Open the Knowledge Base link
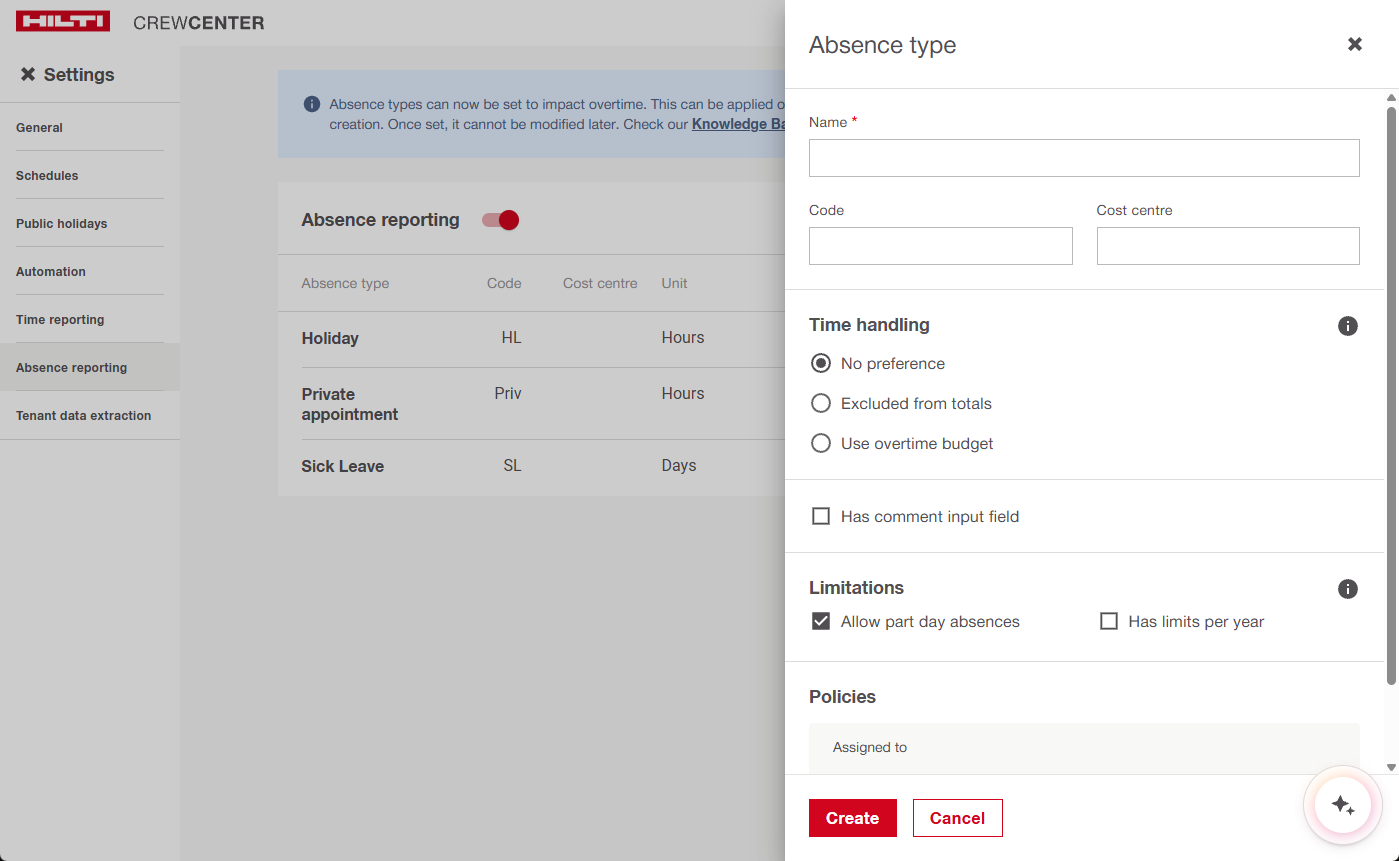 [x=738, y=124]
